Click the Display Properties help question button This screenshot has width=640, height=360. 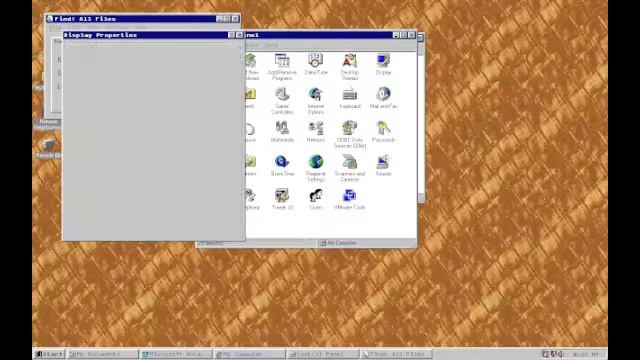(231, 35)
